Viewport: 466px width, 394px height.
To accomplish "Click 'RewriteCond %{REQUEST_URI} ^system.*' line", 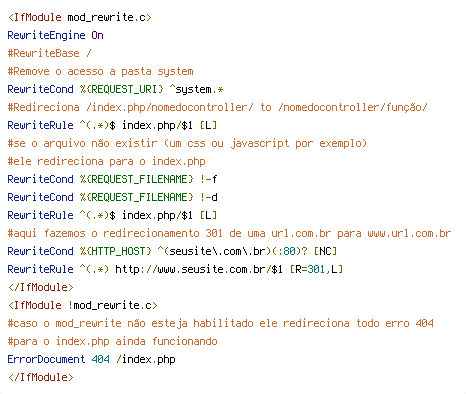I will (115, 89).
